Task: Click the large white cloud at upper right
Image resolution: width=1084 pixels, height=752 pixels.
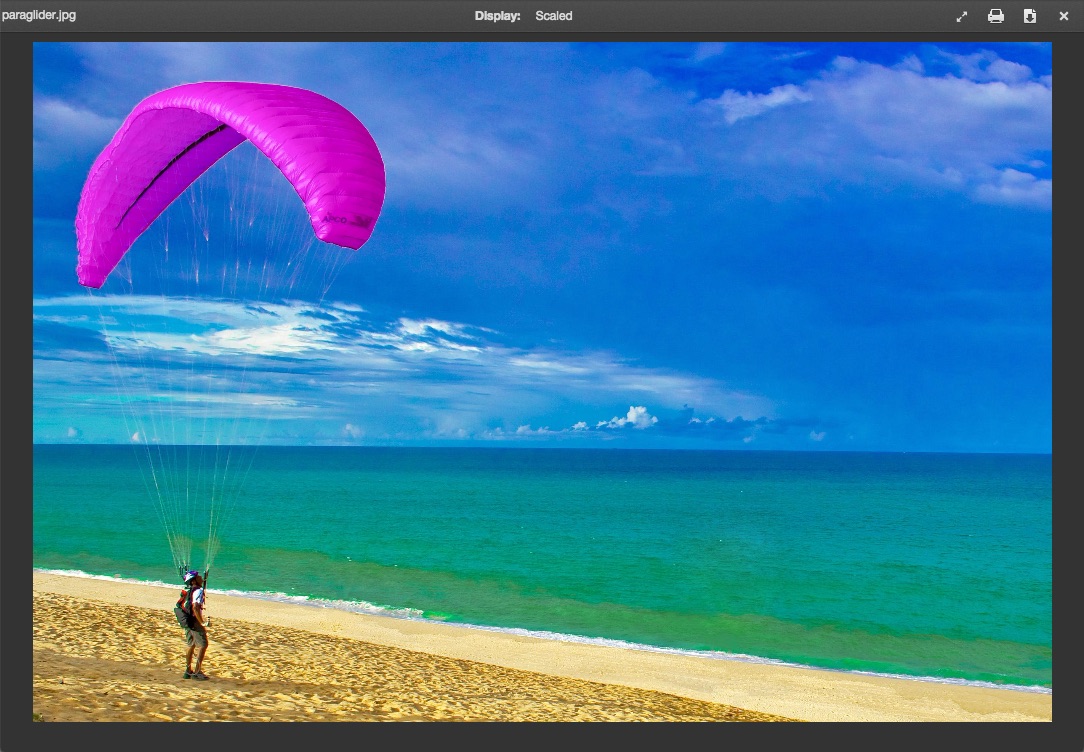Action: [900, 110]
